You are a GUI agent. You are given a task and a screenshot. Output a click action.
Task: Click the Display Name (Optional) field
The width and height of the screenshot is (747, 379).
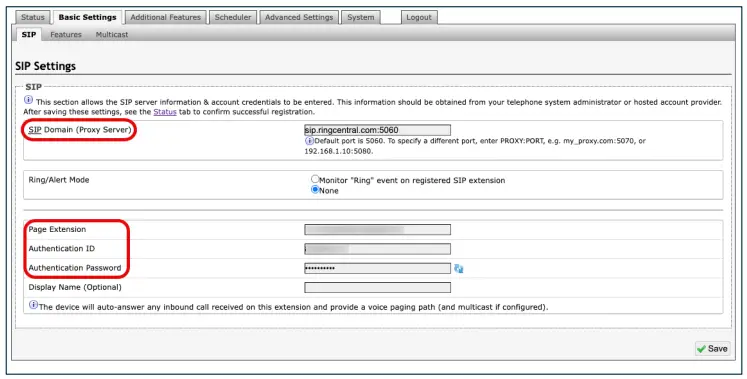(x=377, y=288)
